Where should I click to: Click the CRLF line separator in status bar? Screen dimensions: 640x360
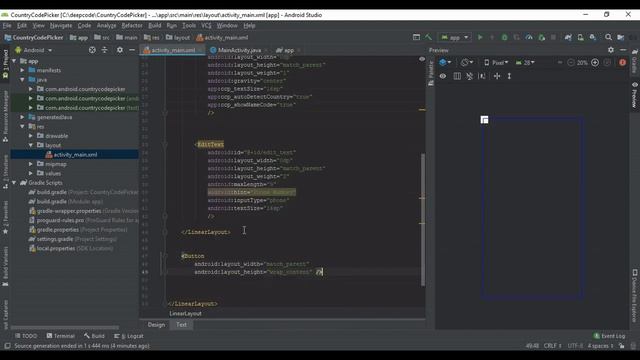coord(552,346)
